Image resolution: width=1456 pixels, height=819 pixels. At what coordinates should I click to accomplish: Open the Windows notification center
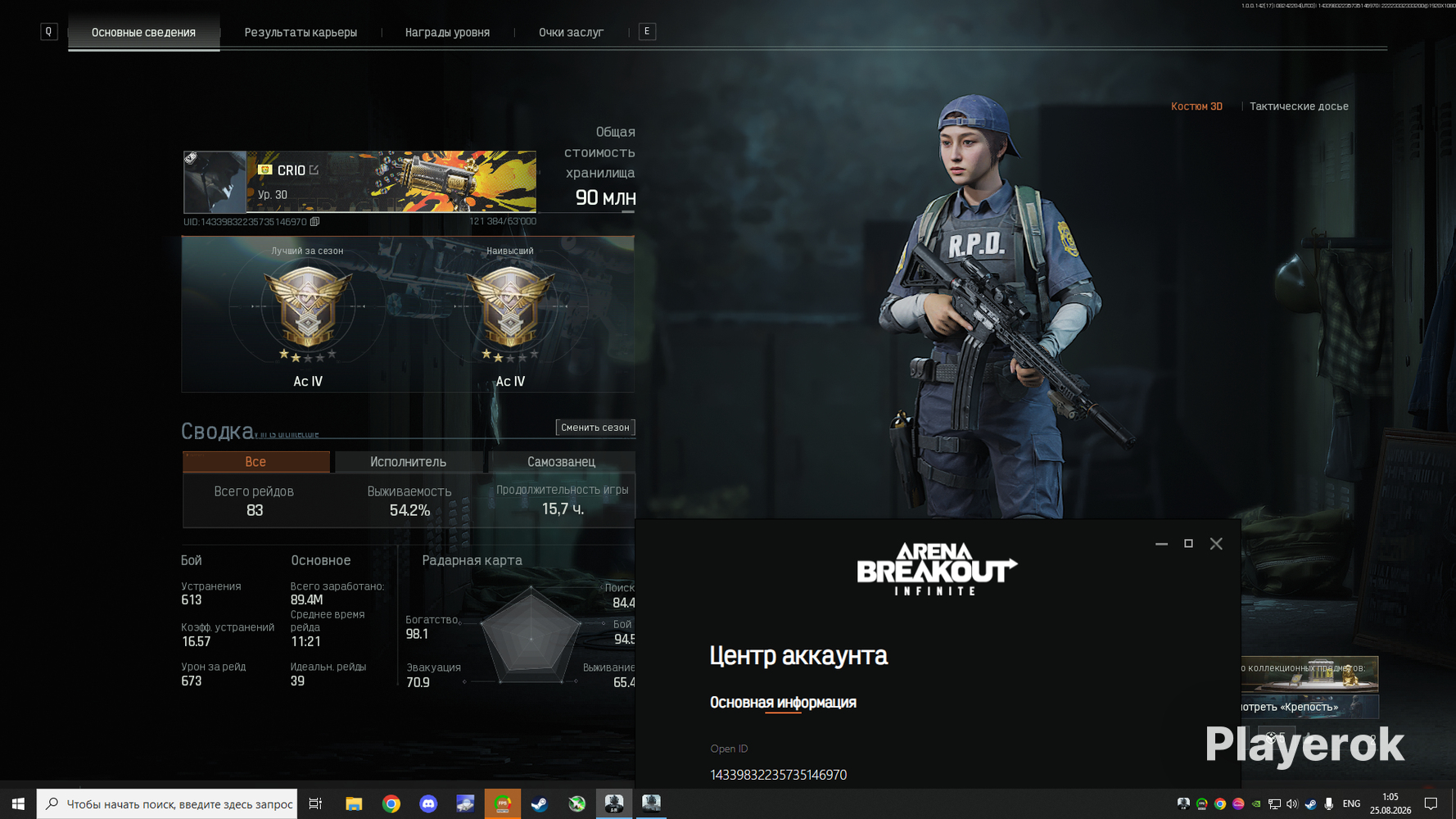coord(1431,804)
